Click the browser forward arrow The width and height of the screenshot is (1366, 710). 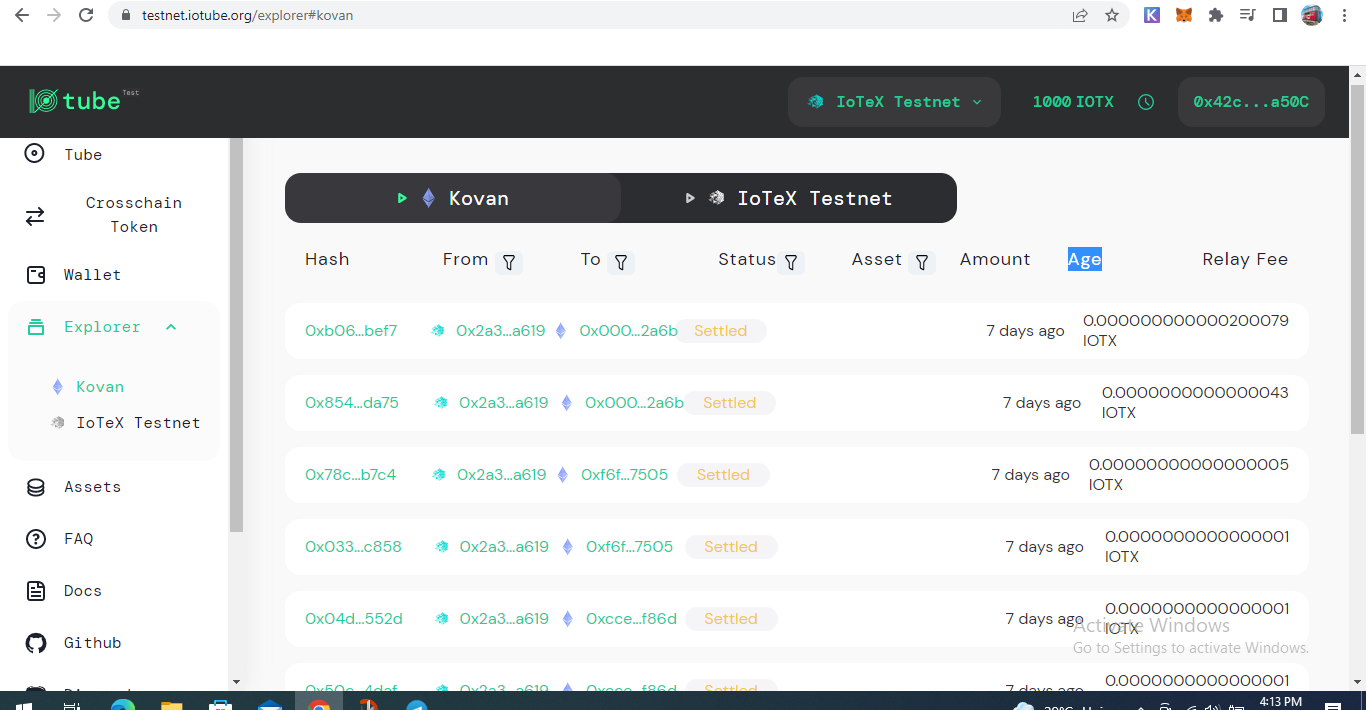pos(54,15)
